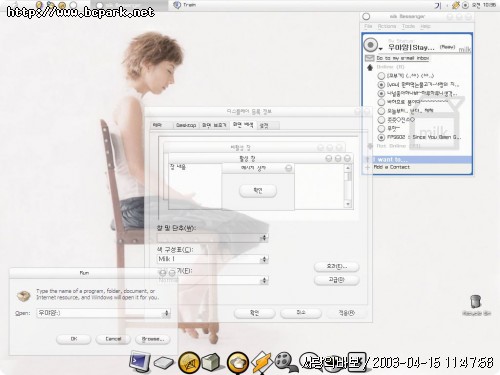
Task: Open the Messenger File menu
Action: (x=368, y=26)
